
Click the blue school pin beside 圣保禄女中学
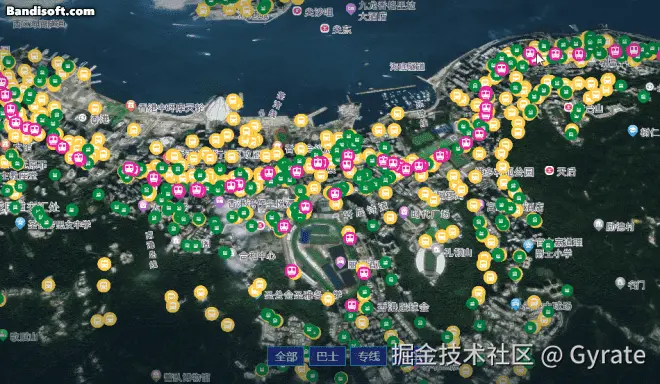[20, 223]
